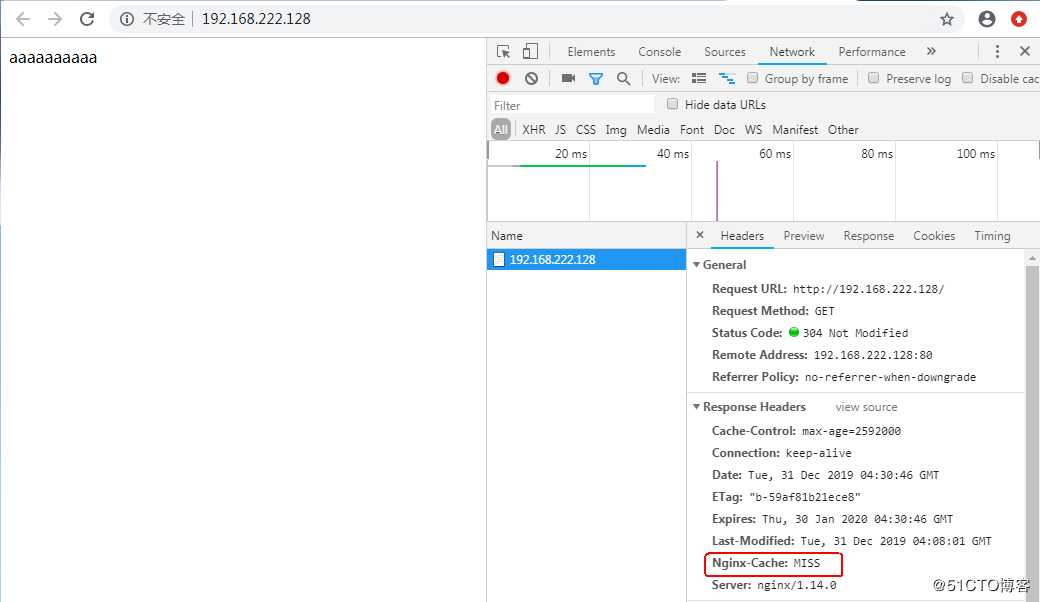View site information icon in address bar
This screenshot has height=602, width=1040.
click(127, 19)
